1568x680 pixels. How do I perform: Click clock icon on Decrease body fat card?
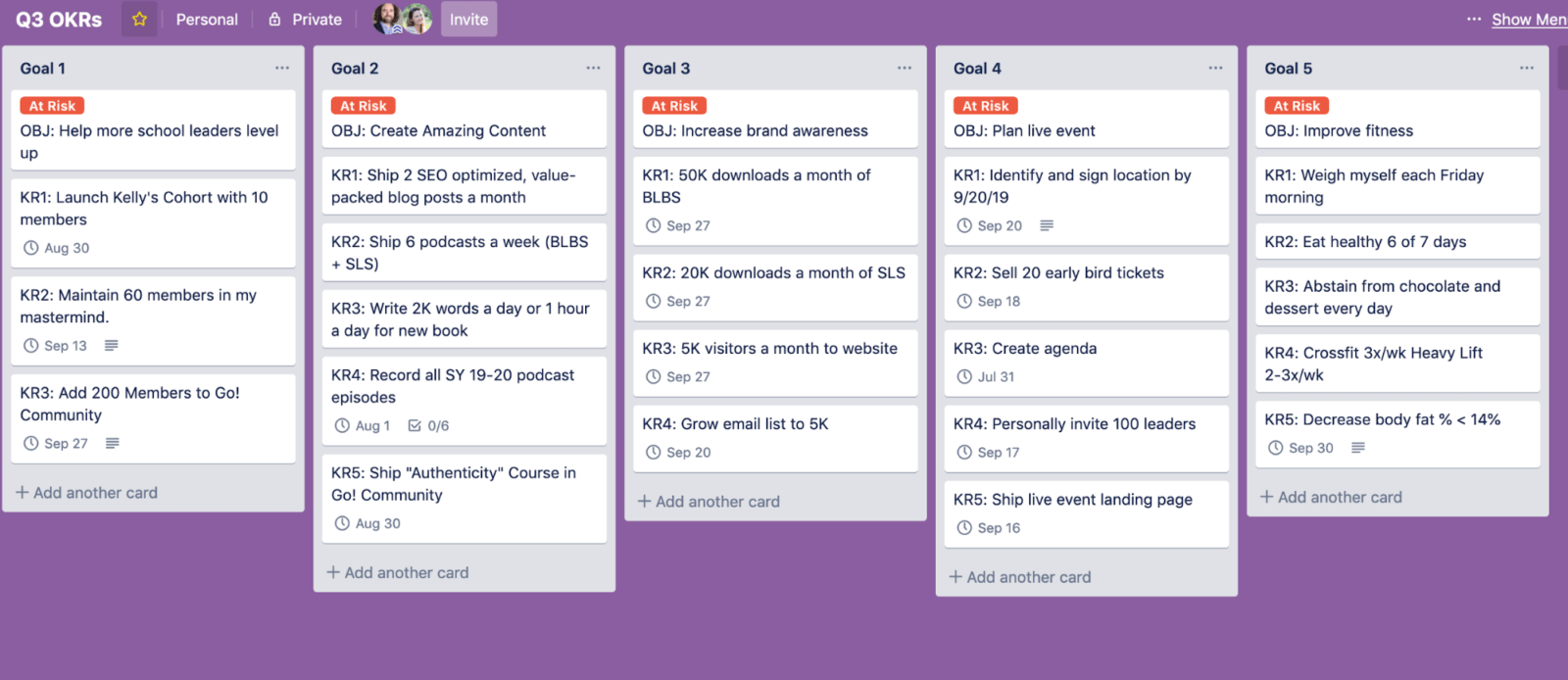tap(1275, 449)
